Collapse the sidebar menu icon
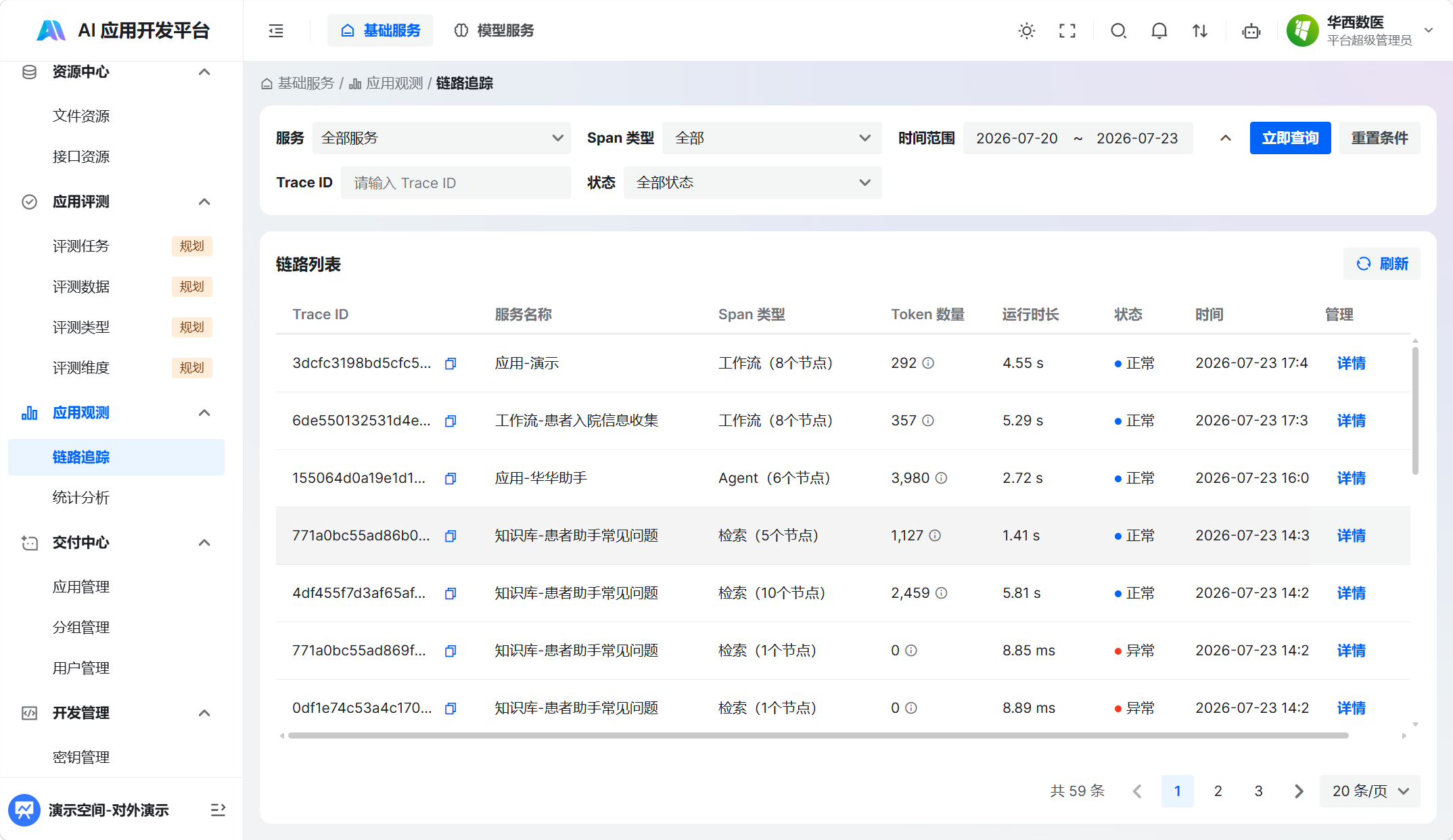 tap(276, 30)
